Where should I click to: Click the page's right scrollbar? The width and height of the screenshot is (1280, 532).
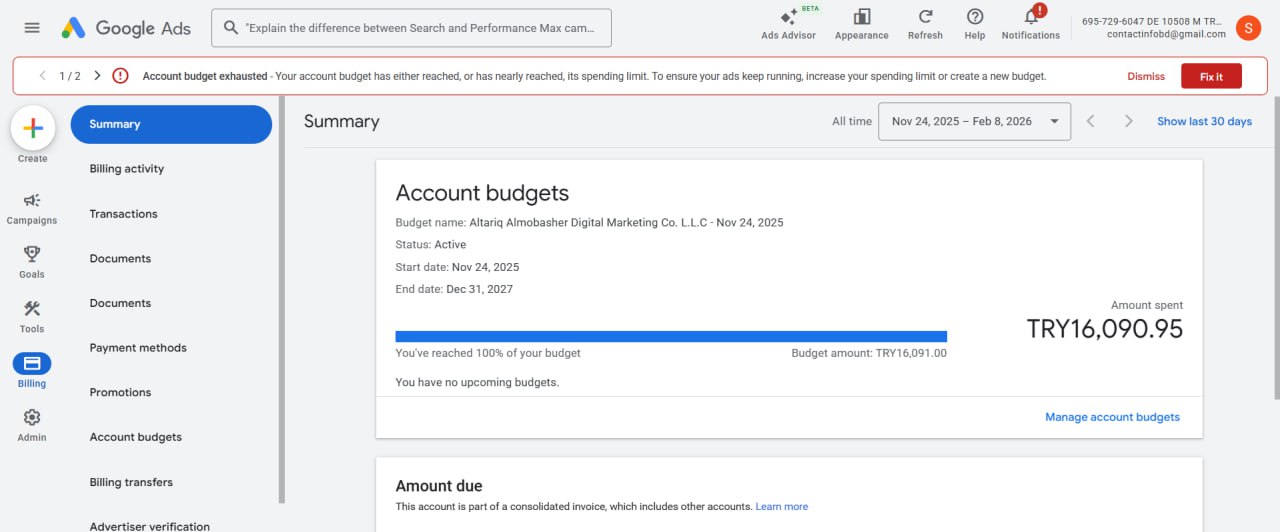point(1276,248)
